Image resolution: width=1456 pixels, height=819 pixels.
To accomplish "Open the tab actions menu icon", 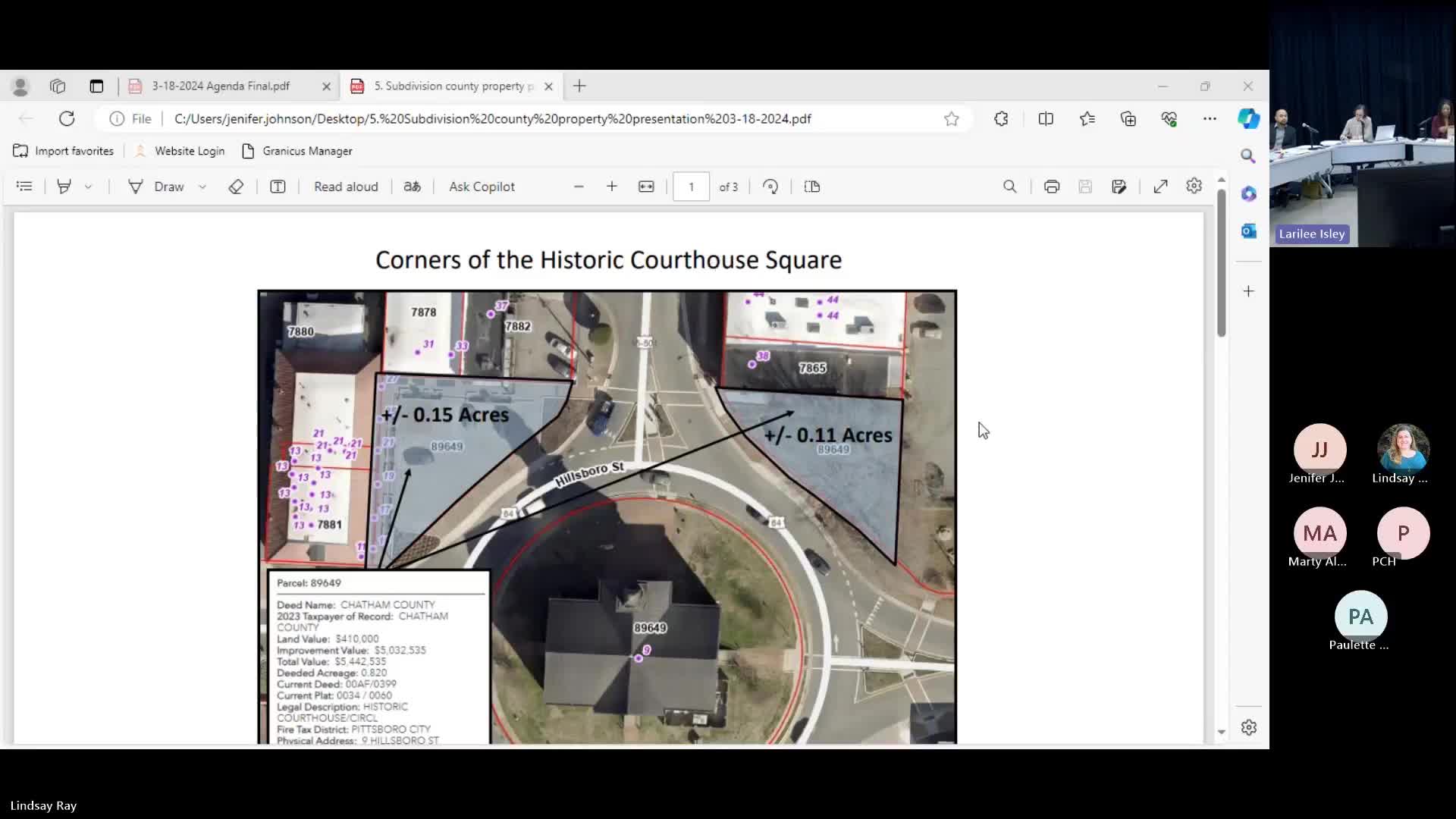I will [96, 86].
